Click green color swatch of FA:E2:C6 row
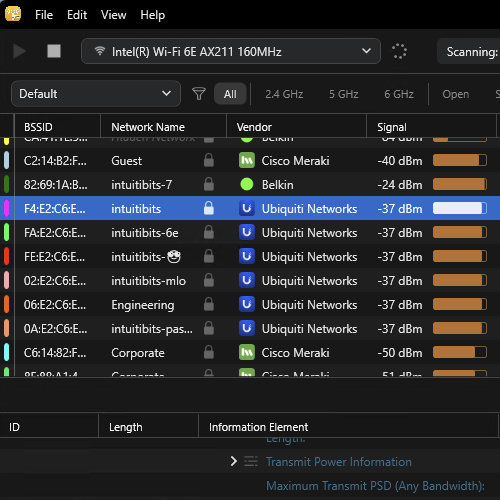Screen dimensions: 500x500 [x=6, y=232]
